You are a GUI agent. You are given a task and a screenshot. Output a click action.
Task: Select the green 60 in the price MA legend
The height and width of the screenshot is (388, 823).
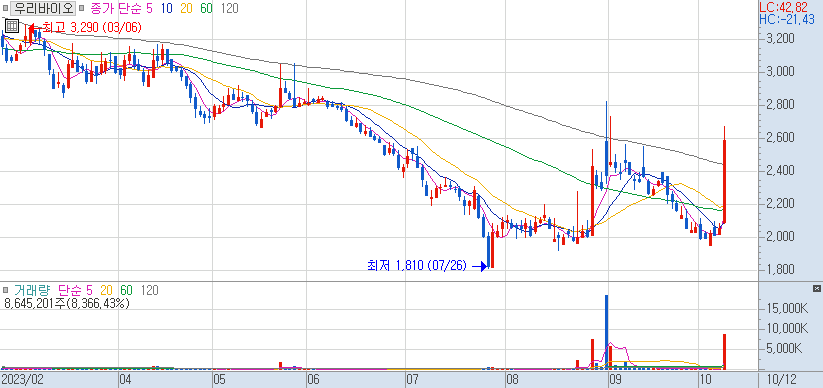click(x=206, y=8)
